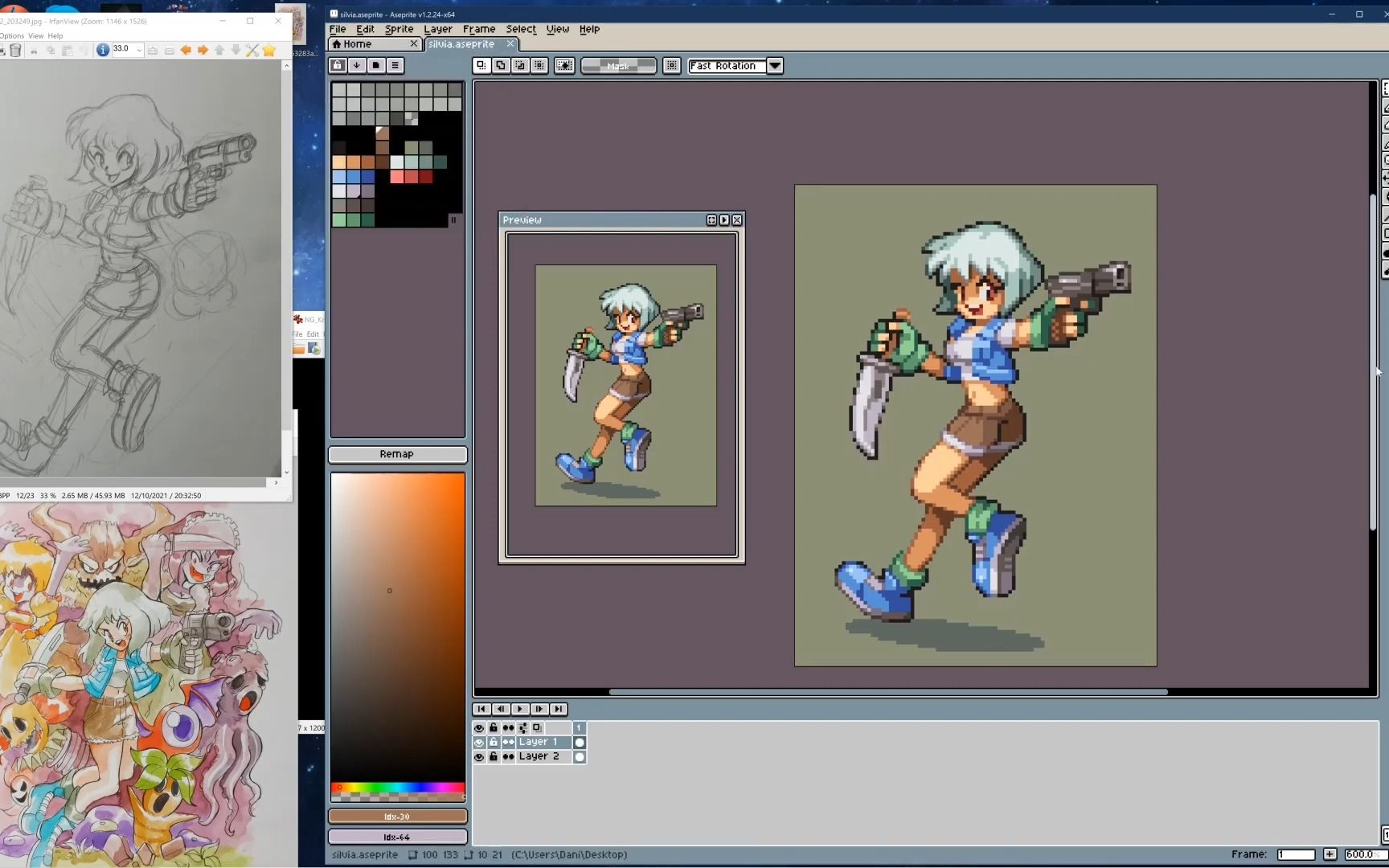Open the palette presets down-arrow button
This screenshot has width=1389, height=868.
coord(357,66)
